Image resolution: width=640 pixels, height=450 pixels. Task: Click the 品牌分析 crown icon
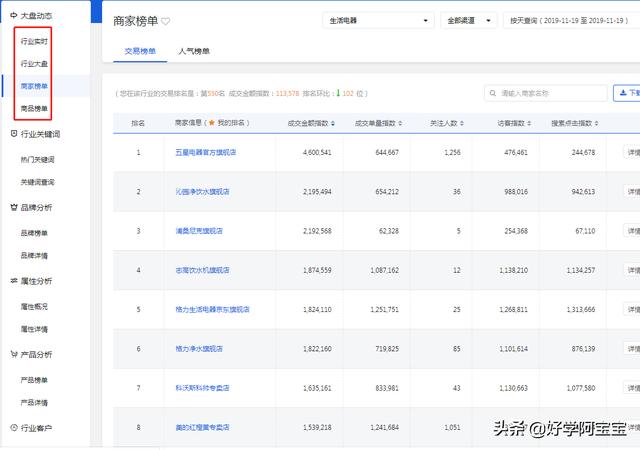pyautogui.click(x=14, y=207)
